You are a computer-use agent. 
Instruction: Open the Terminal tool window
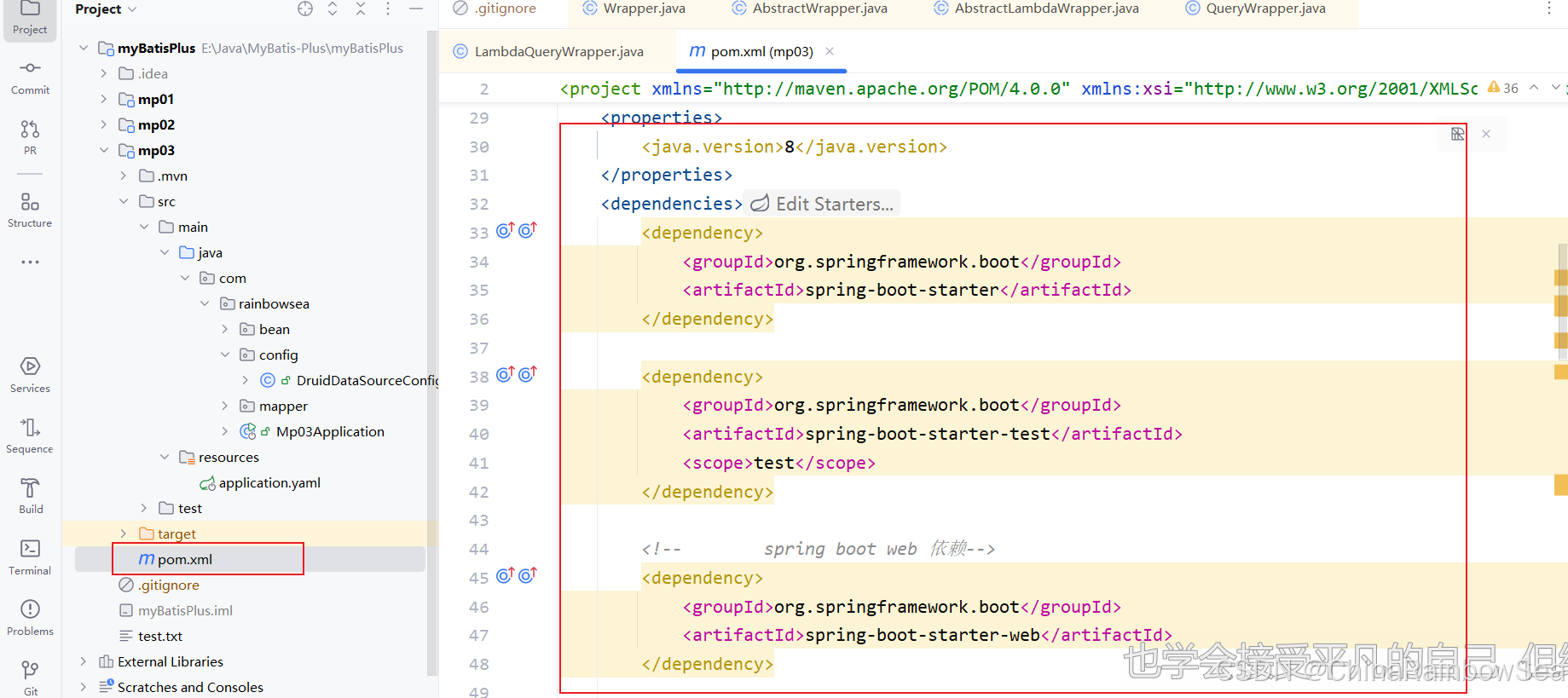30,557
